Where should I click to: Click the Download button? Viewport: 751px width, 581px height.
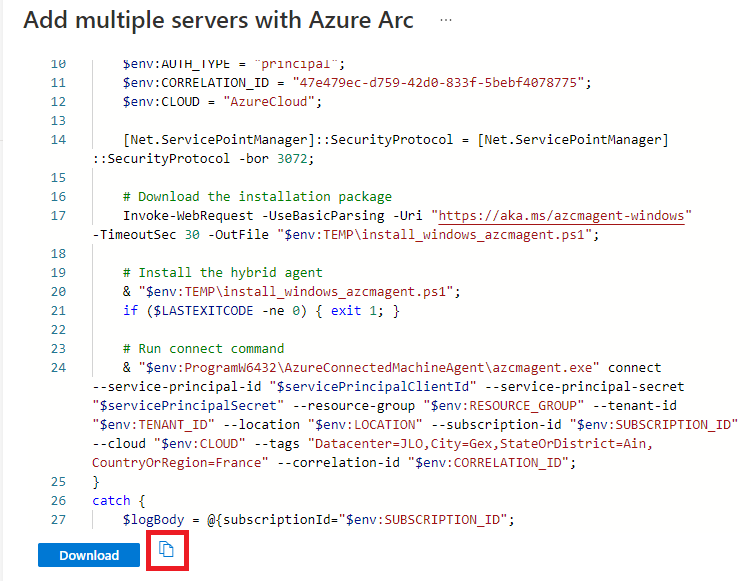point(89,555)
